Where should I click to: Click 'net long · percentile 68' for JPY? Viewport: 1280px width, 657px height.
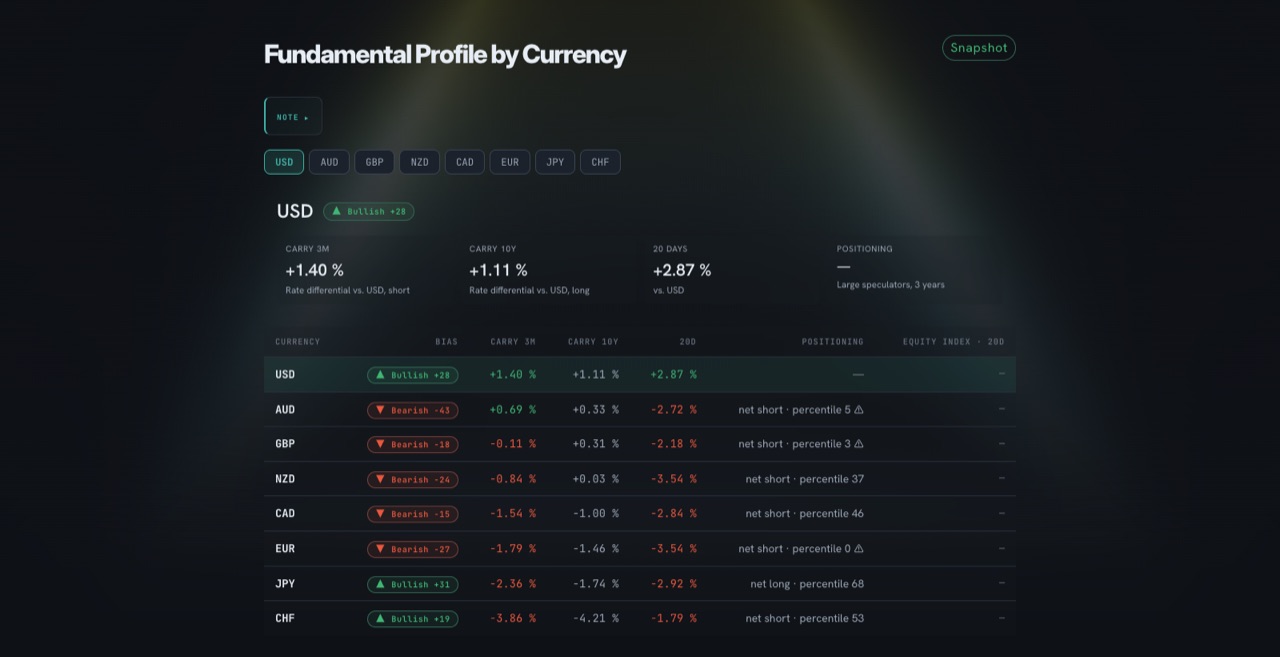[807, 583]
